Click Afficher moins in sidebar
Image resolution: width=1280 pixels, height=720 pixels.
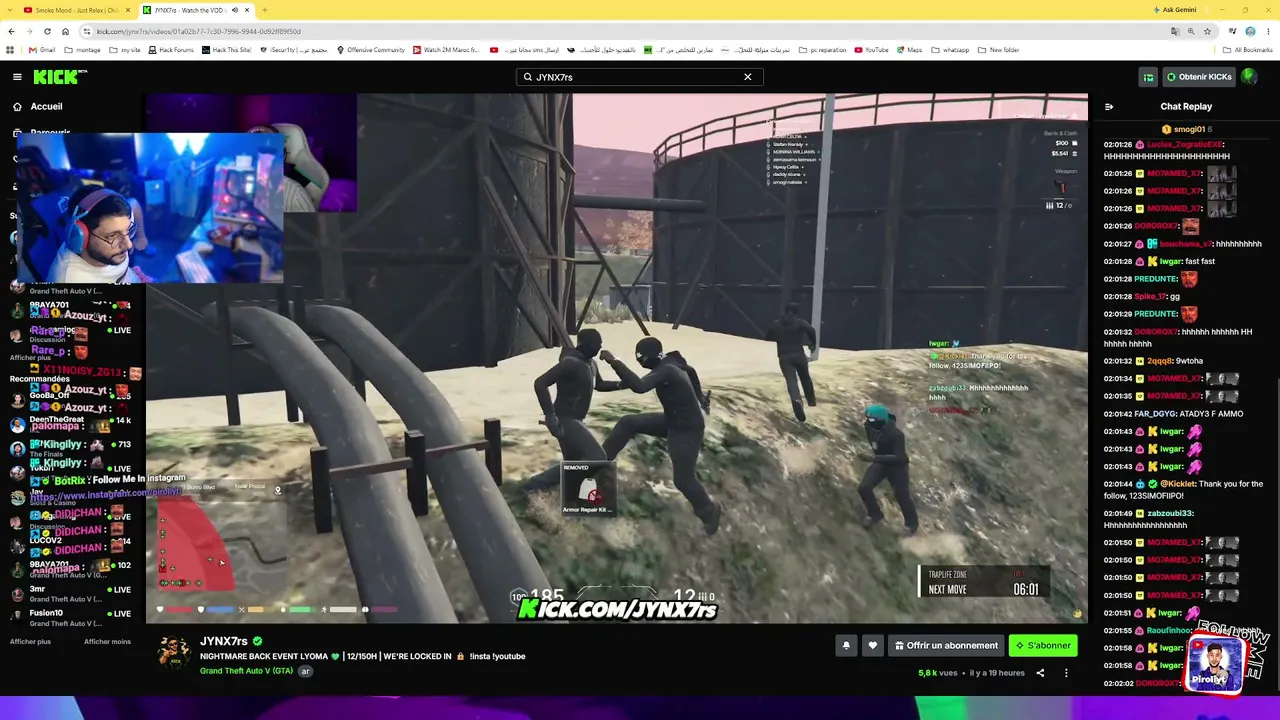[107, 642]
